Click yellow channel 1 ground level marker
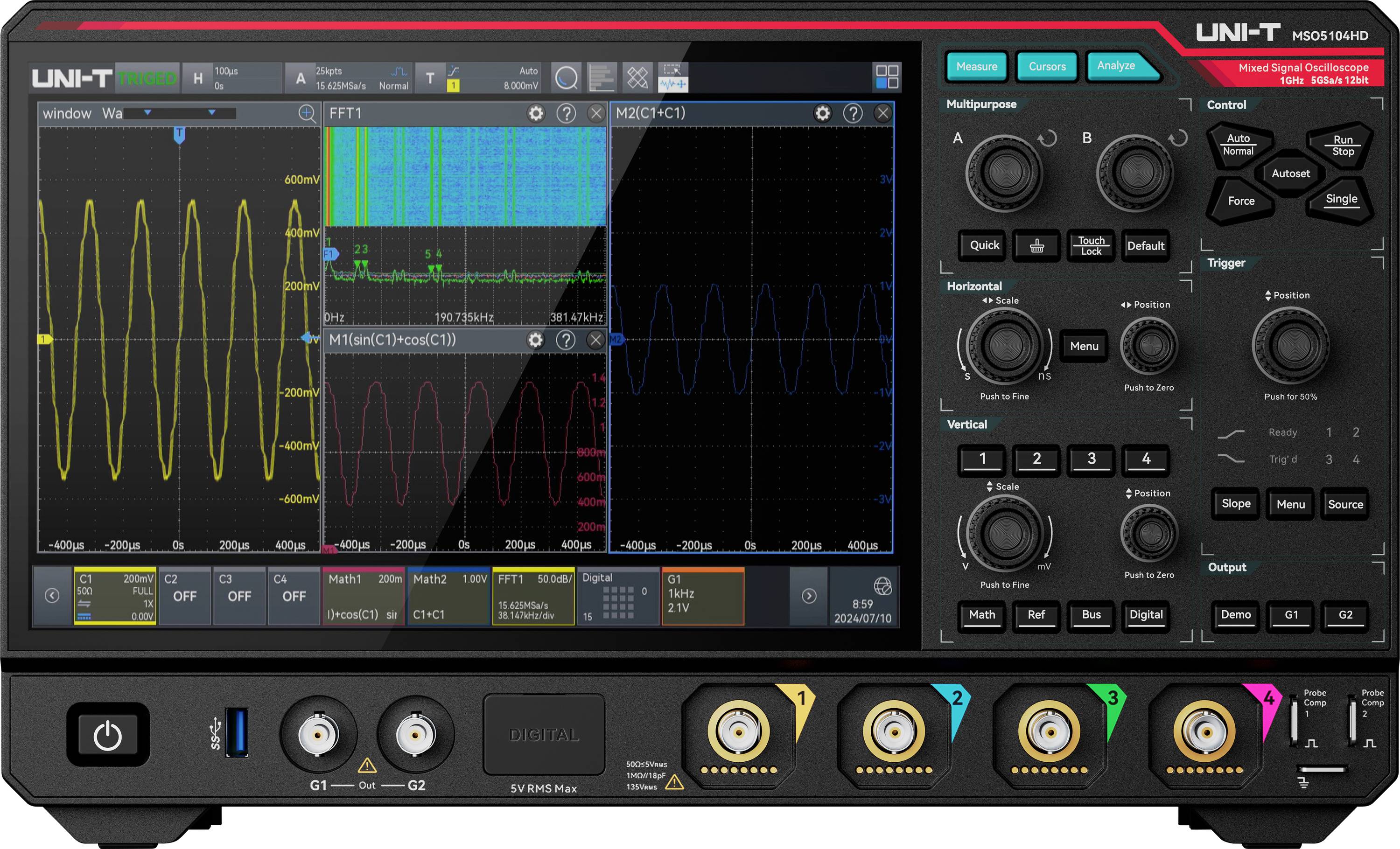1400x849 pixels. point(44,340)
